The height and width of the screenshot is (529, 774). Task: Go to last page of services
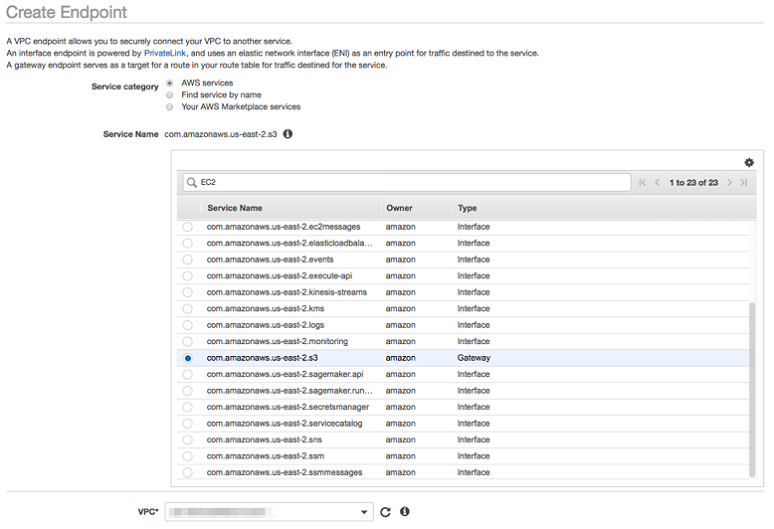click(744, 183)
